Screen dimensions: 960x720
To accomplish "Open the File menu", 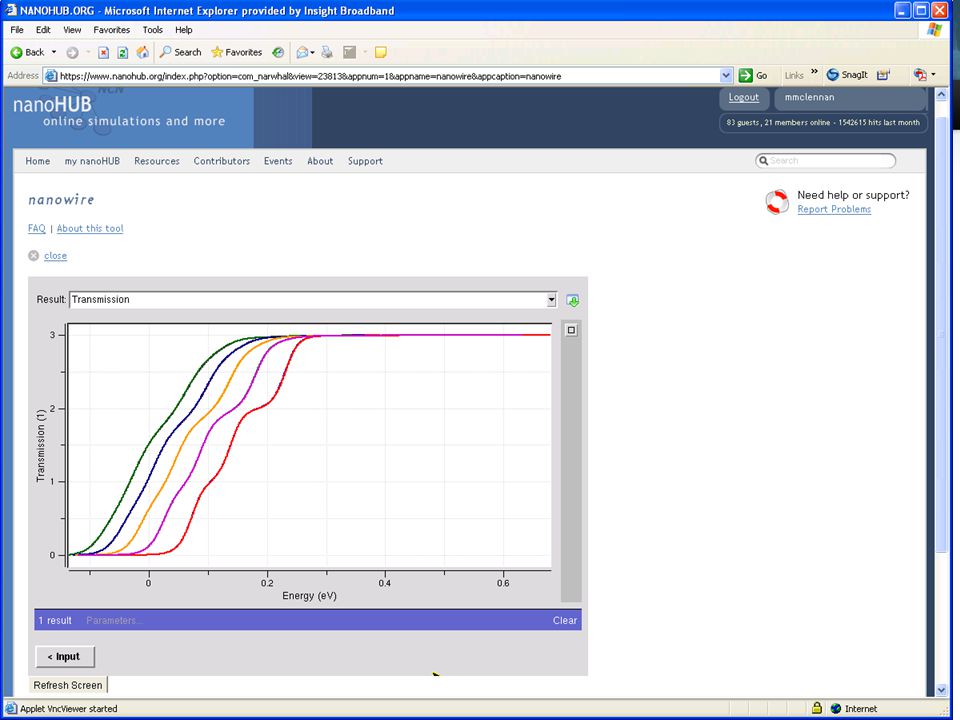I will (x=17, y=29).
